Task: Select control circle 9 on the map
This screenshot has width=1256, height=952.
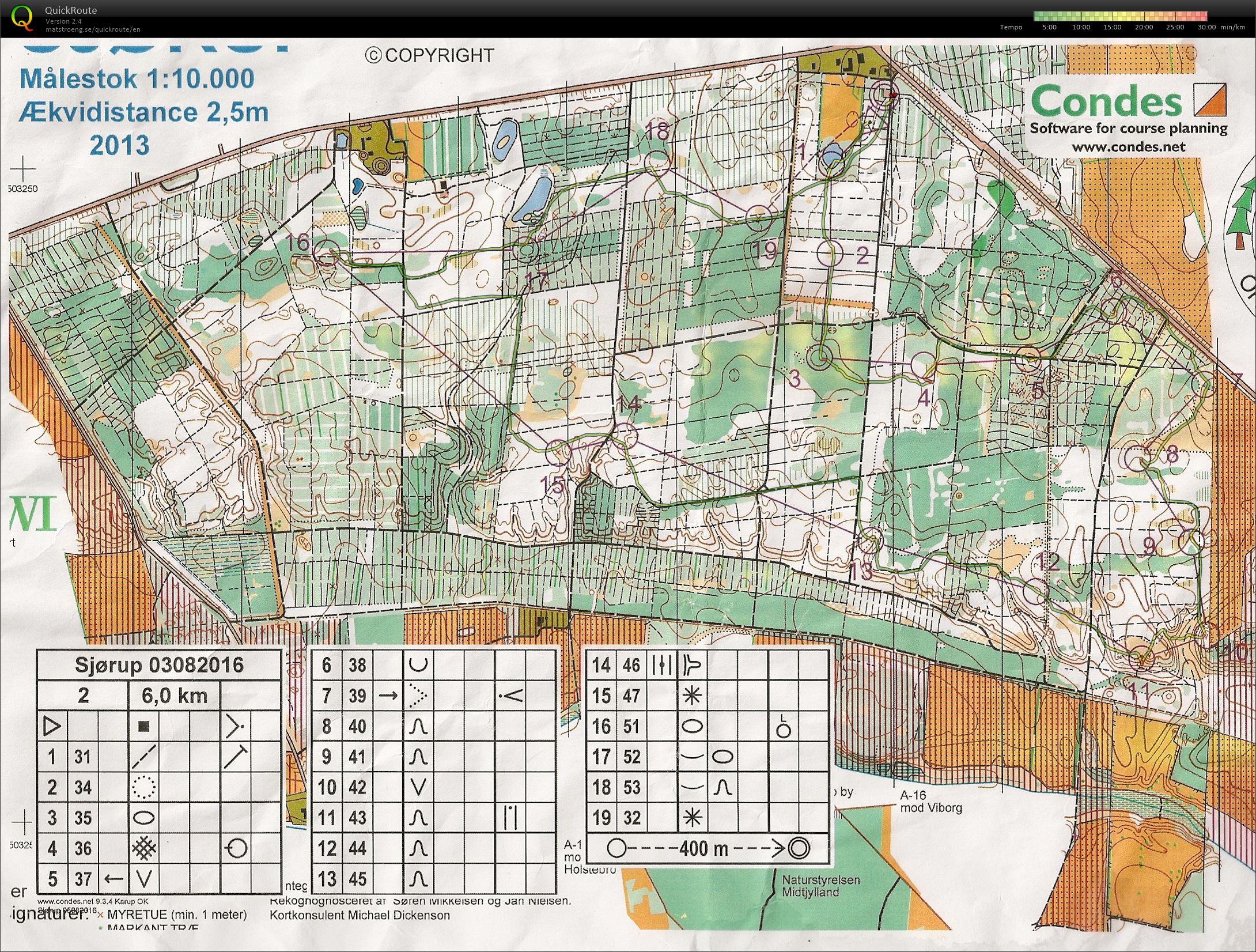Action: tap(1192, 539)
